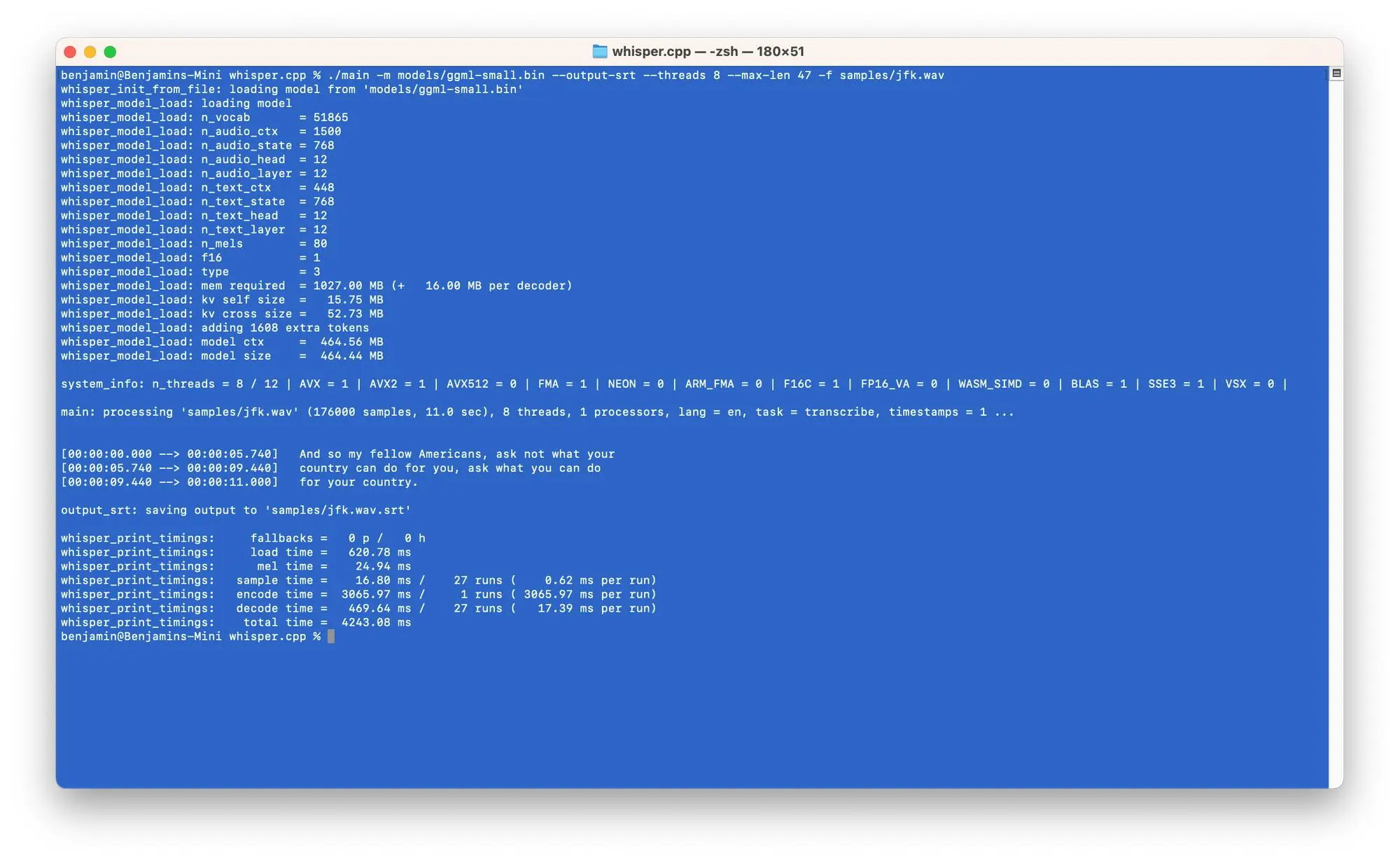The height and width of the screenshot is (863, 1400).
Task: Click the 'AVX512 = 0' flag in system_info
Action: coord(482,384)
